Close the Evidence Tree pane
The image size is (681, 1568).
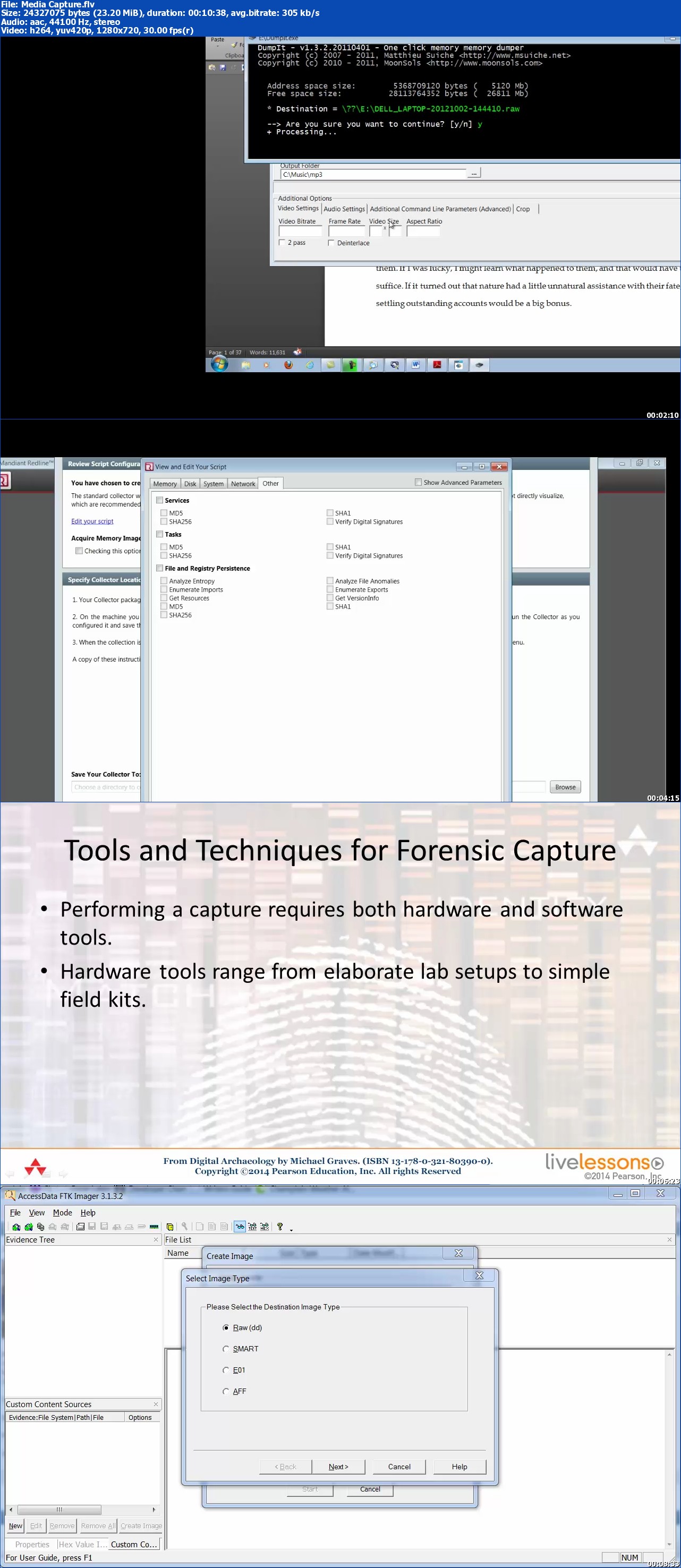156,1239
